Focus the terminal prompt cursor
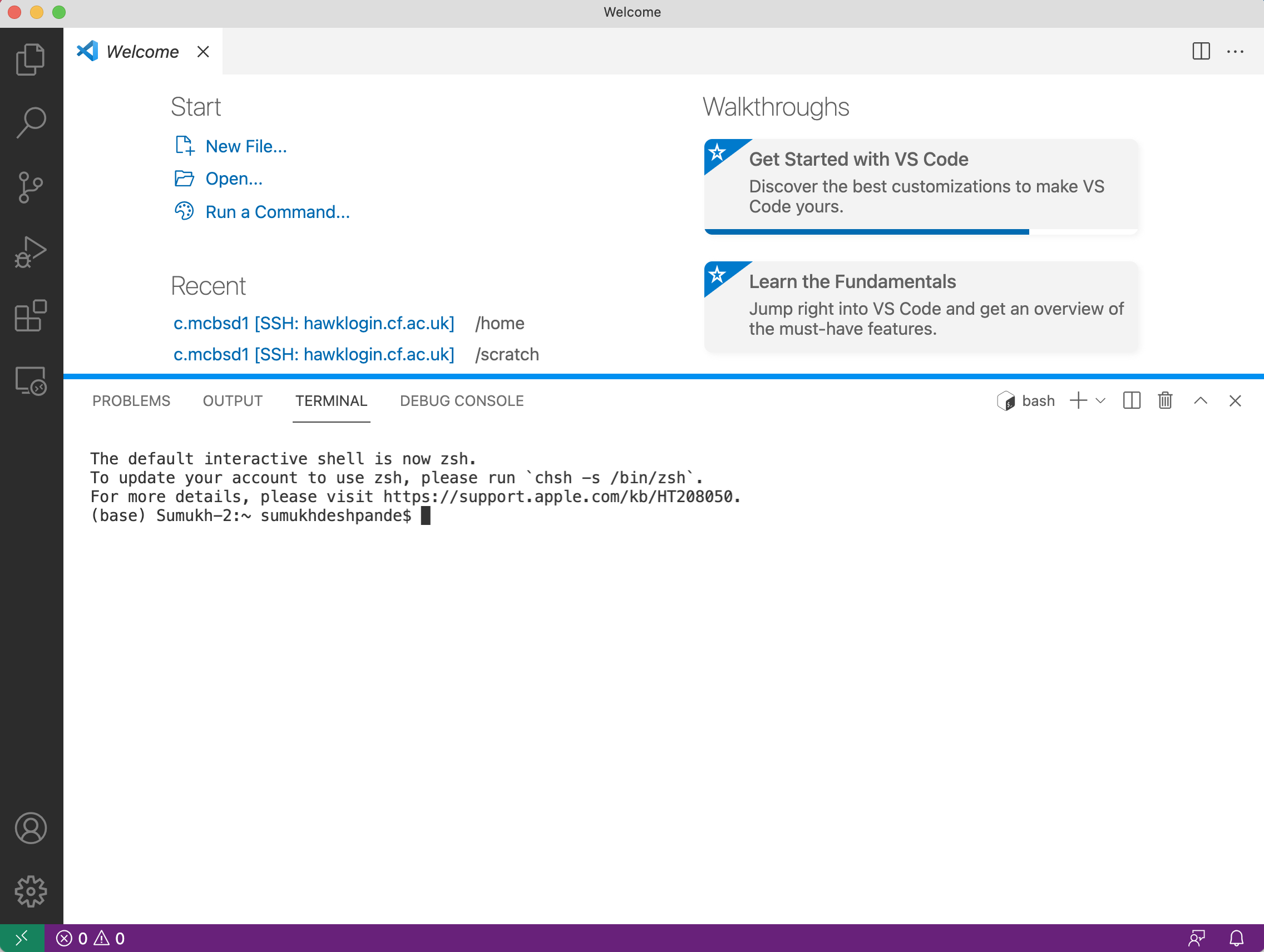The image size is (1264, 952). point(426,515)
